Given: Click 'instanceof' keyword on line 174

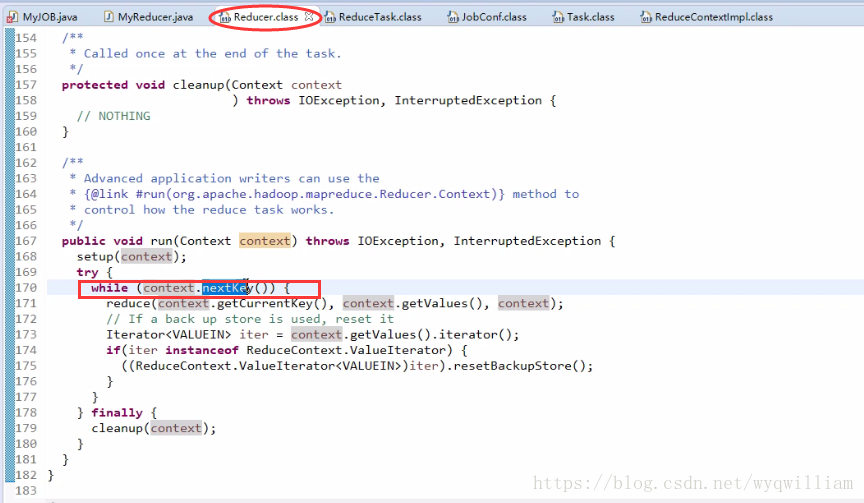Looking at the screenshot, I should pyautogui.click(x=202, y=350).
